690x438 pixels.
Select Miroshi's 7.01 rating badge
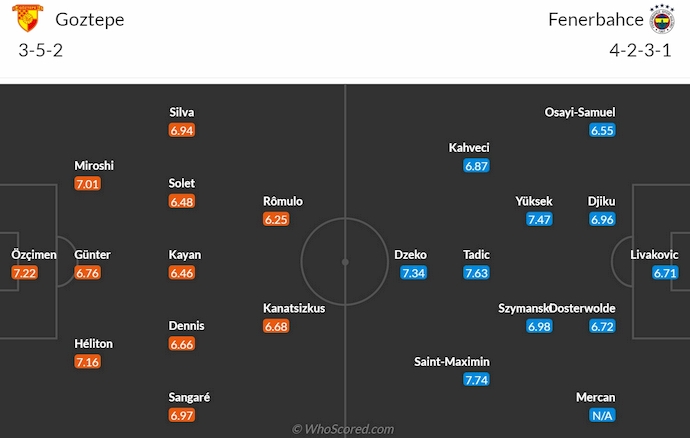87,183
